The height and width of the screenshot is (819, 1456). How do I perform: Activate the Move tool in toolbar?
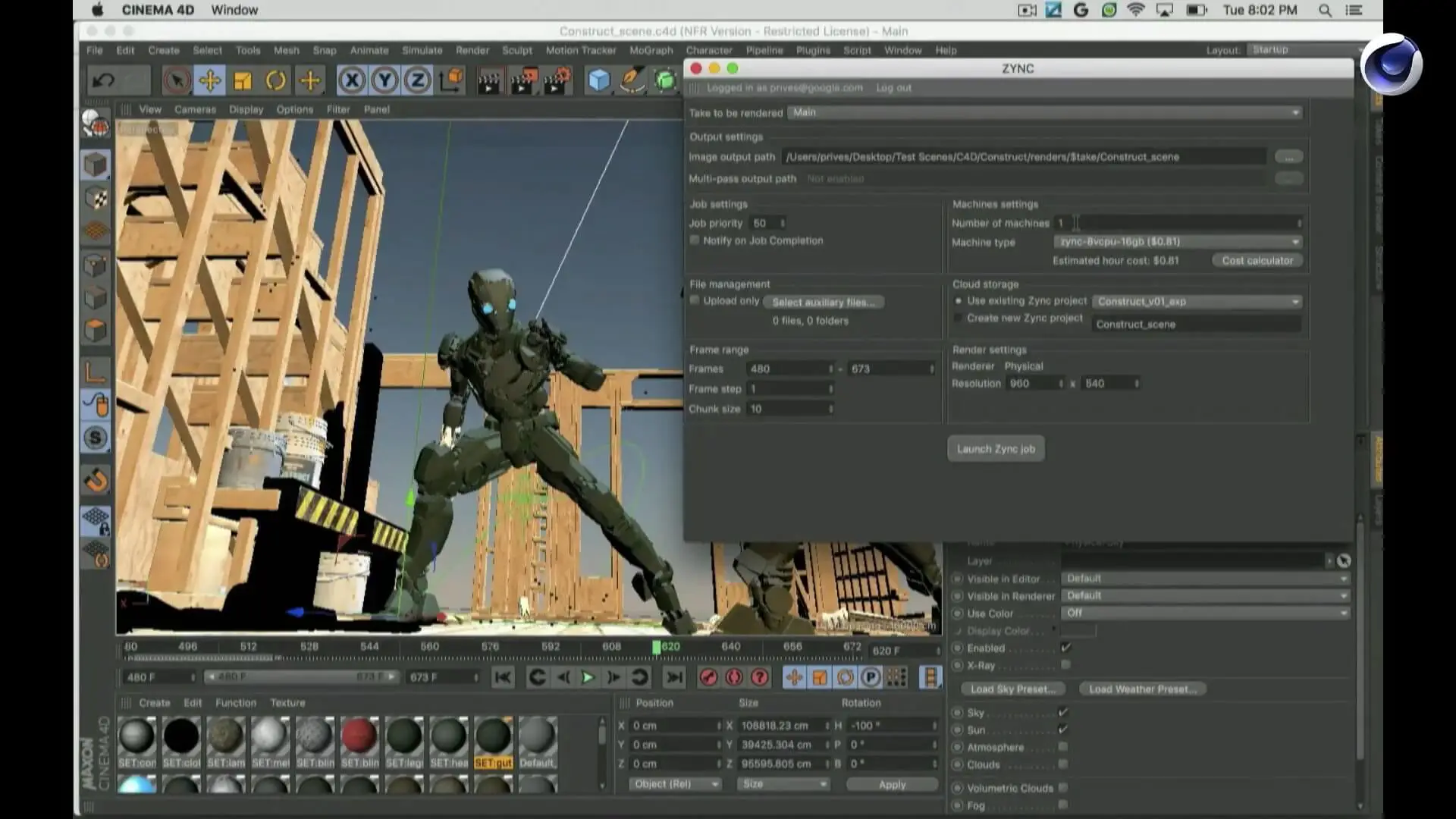[x=209, y=80]
